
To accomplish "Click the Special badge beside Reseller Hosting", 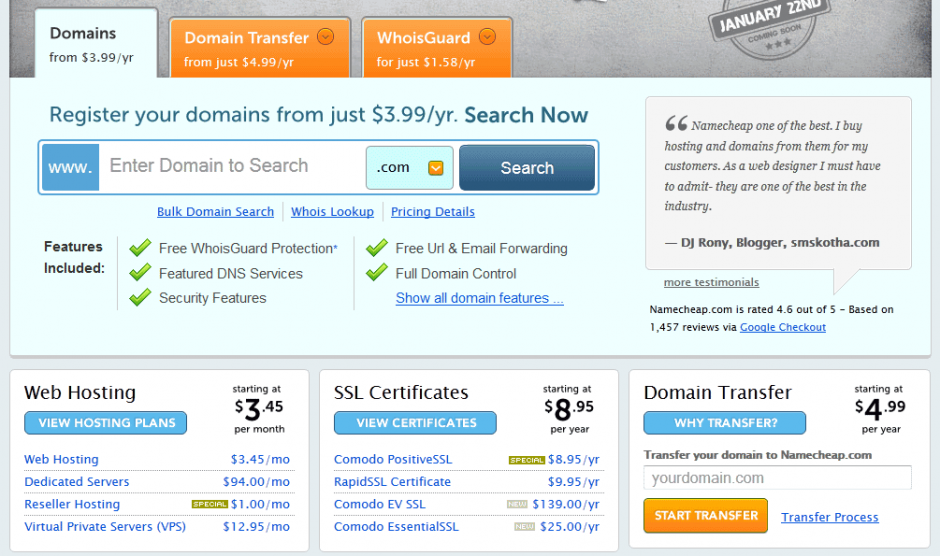I will (209, 504).
